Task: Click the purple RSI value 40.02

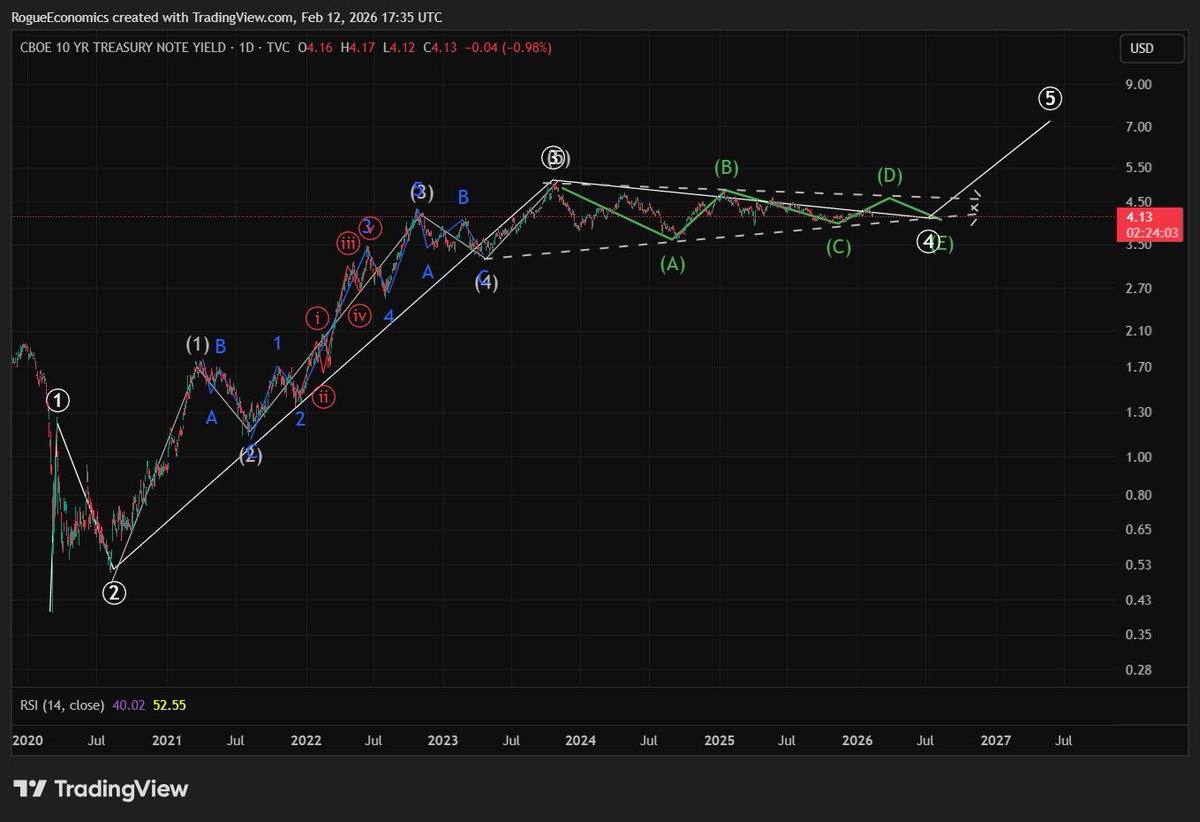Action: pyautogui.click(x=129, y=705)
